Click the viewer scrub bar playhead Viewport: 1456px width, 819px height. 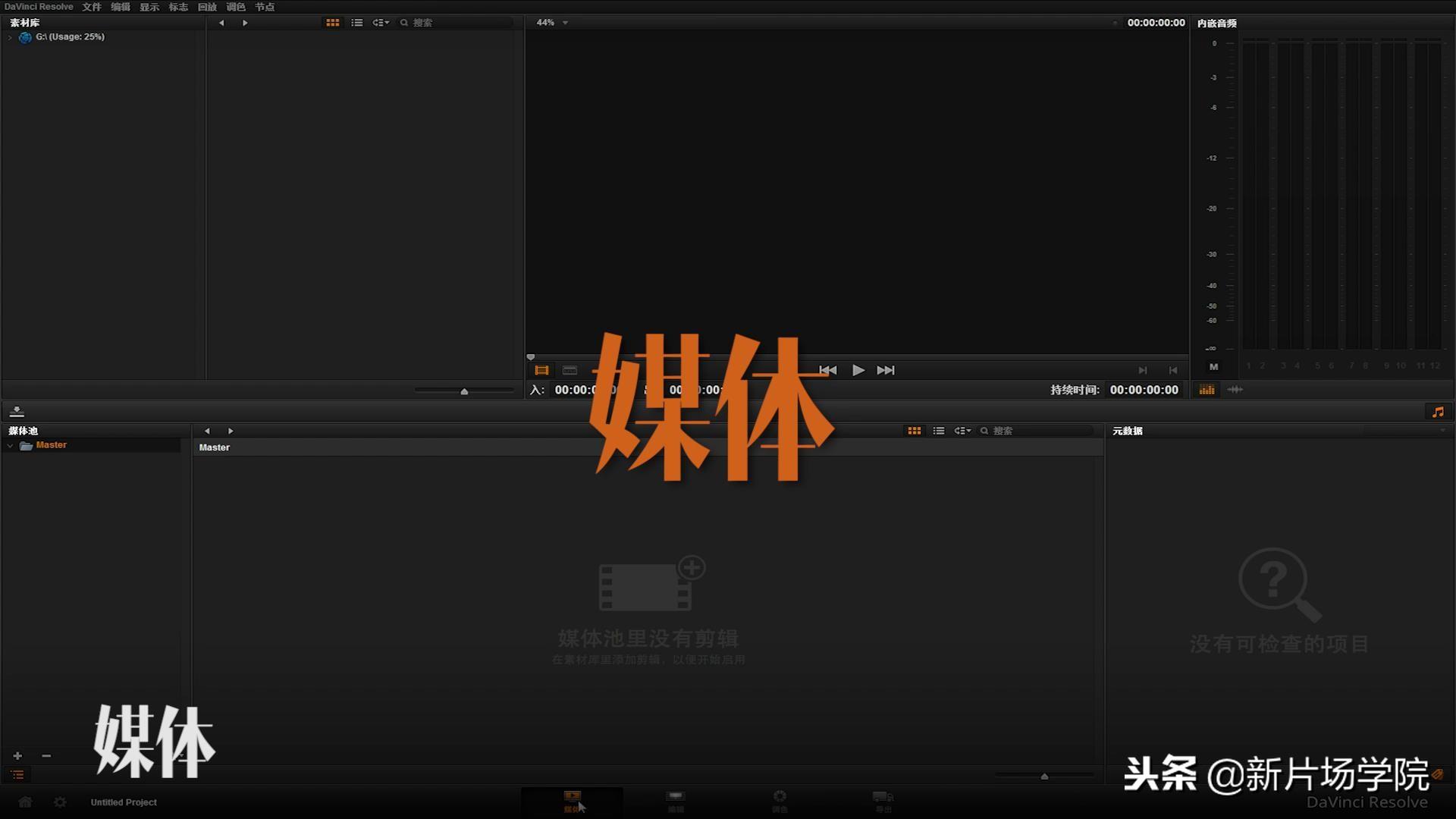tap(531, 356)
